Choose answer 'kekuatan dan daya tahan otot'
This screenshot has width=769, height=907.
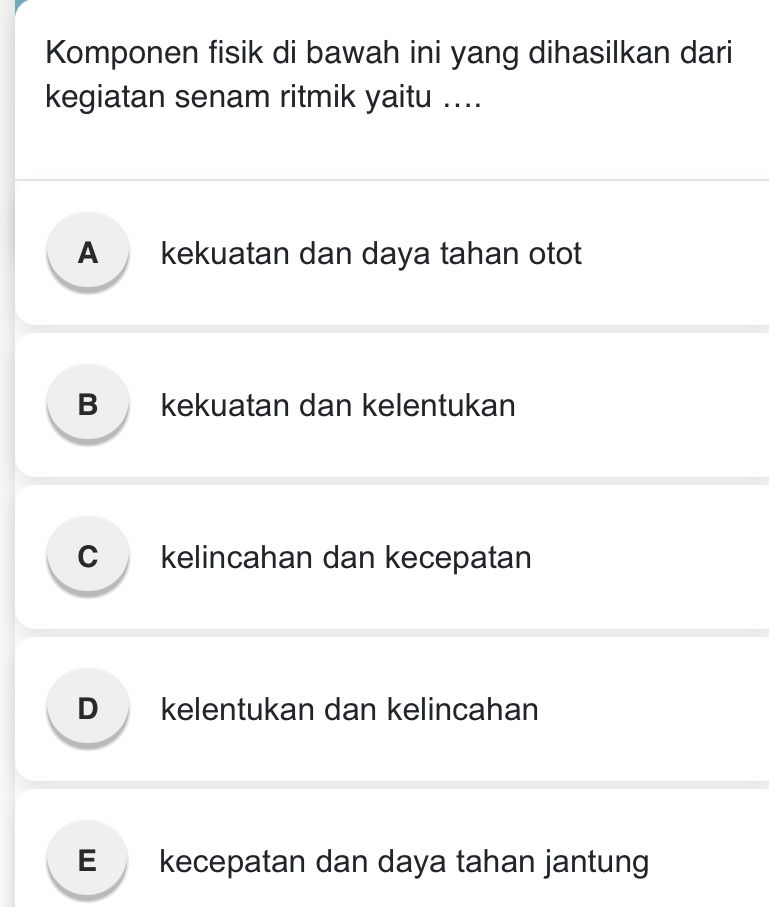coord(372,254)
